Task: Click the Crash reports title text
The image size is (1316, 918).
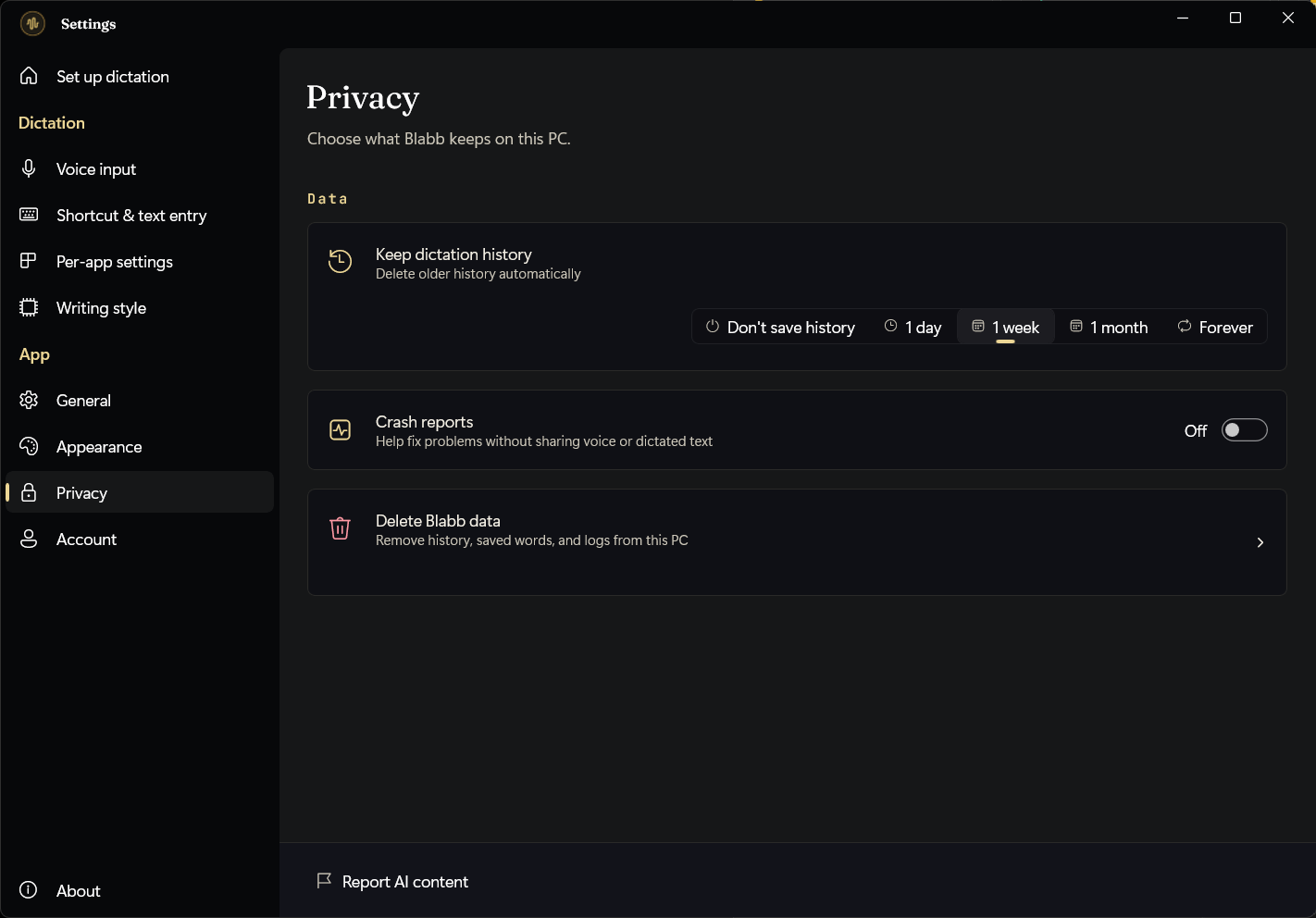Action: point(424,421)
